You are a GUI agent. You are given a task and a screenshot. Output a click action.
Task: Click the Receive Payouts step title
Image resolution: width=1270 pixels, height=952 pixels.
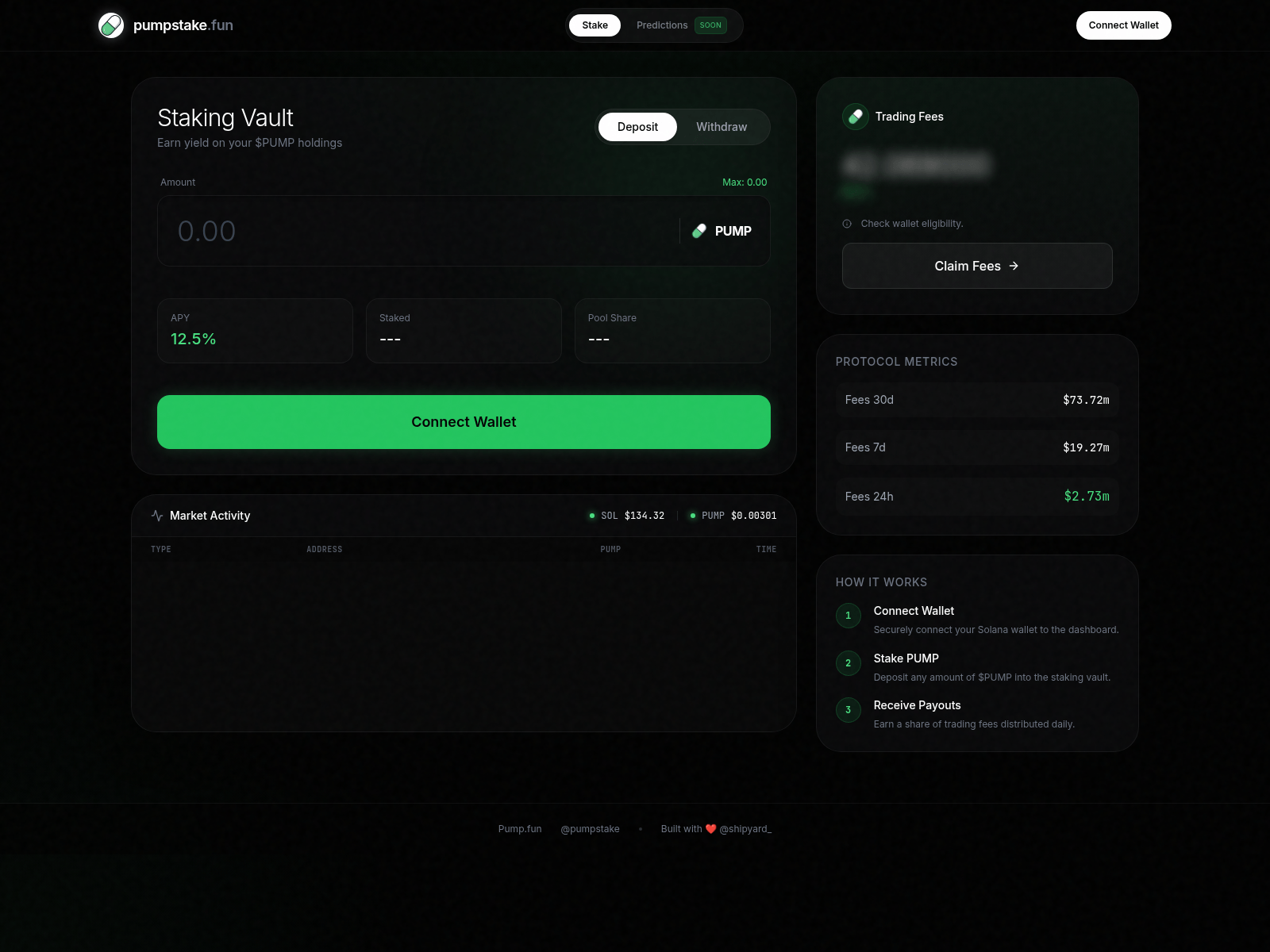(918, 705)
